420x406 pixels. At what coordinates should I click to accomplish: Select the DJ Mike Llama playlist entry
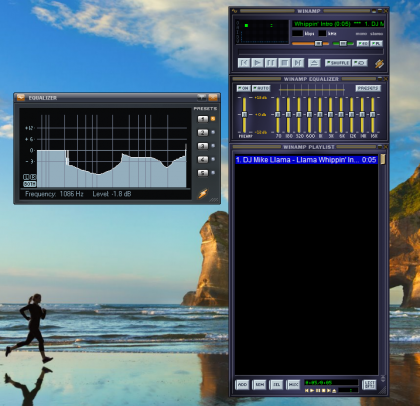tap(306, 160)
